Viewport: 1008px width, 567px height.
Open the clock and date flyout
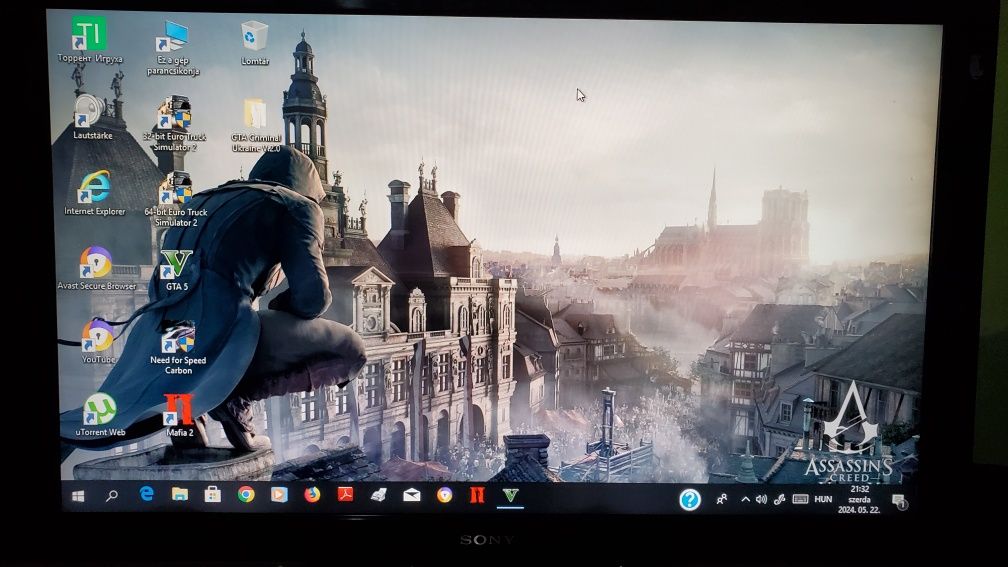tap(859, 500)
